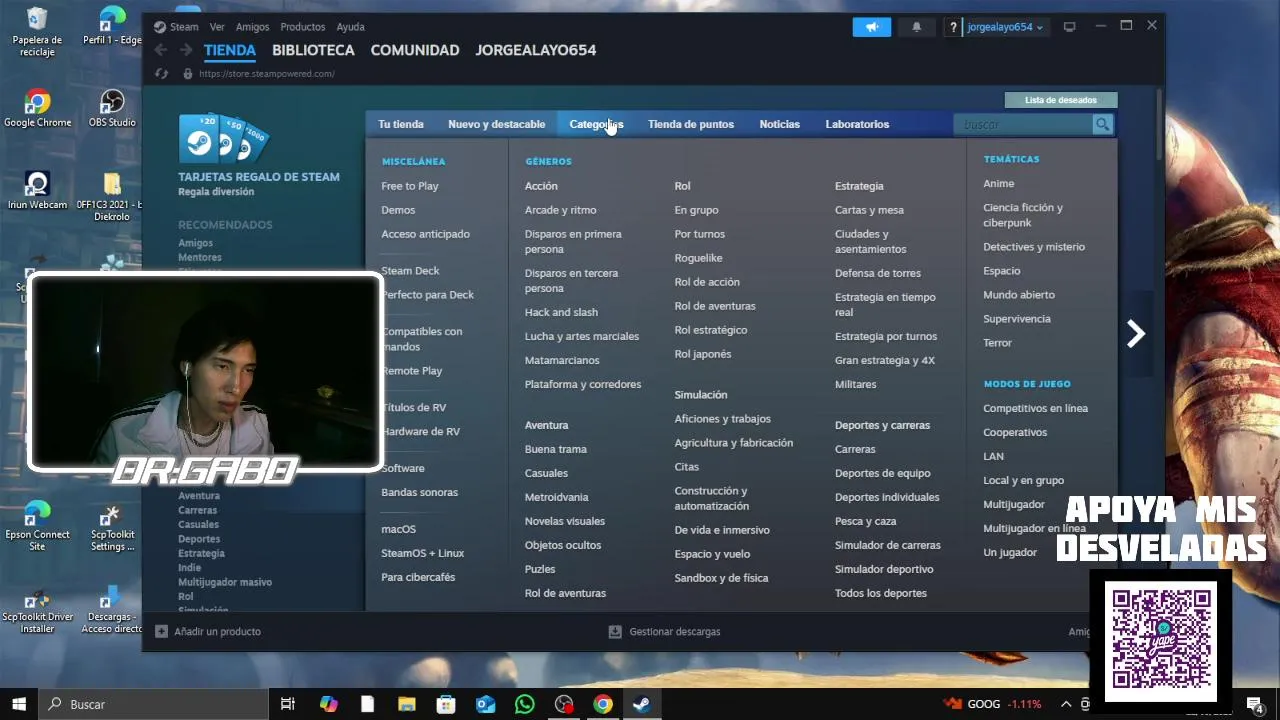Click the store URL address bar
Viewport: 1280px width, 720px height.
click(266, 74)
